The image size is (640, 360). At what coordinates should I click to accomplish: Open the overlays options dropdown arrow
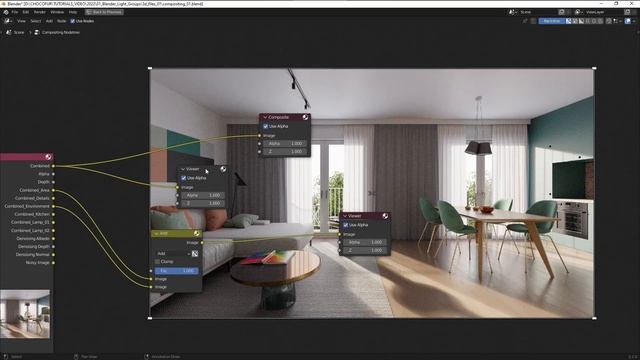click(634, 21)
